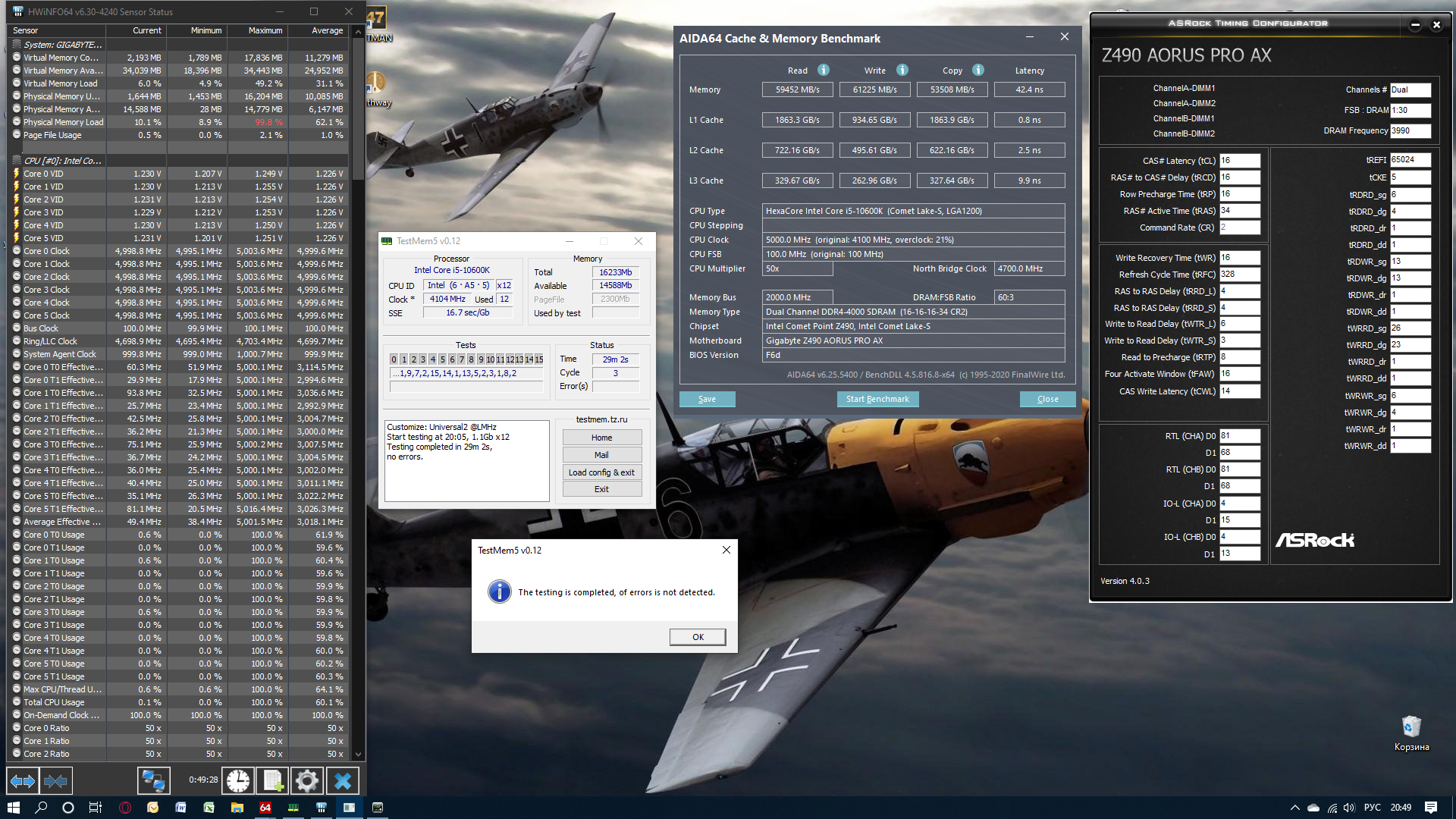Click the CAS# Latency (tCL) value field
1456x819 pixels.
coord(1239,161)
